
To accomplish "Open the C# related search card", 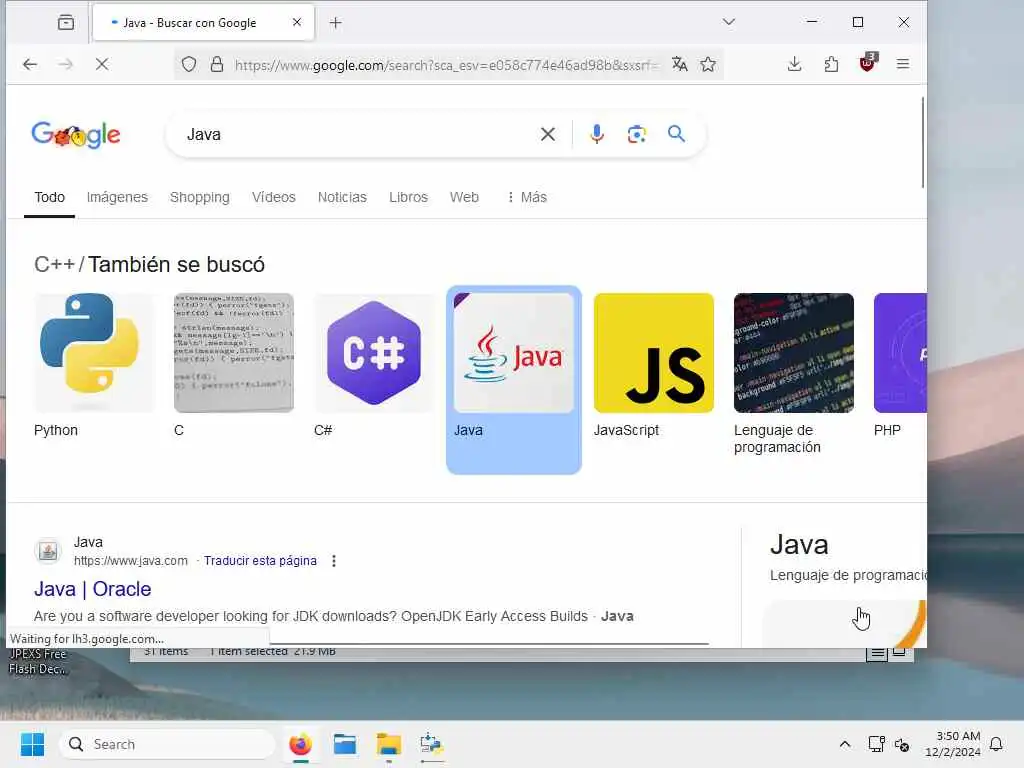I will 374,366.
